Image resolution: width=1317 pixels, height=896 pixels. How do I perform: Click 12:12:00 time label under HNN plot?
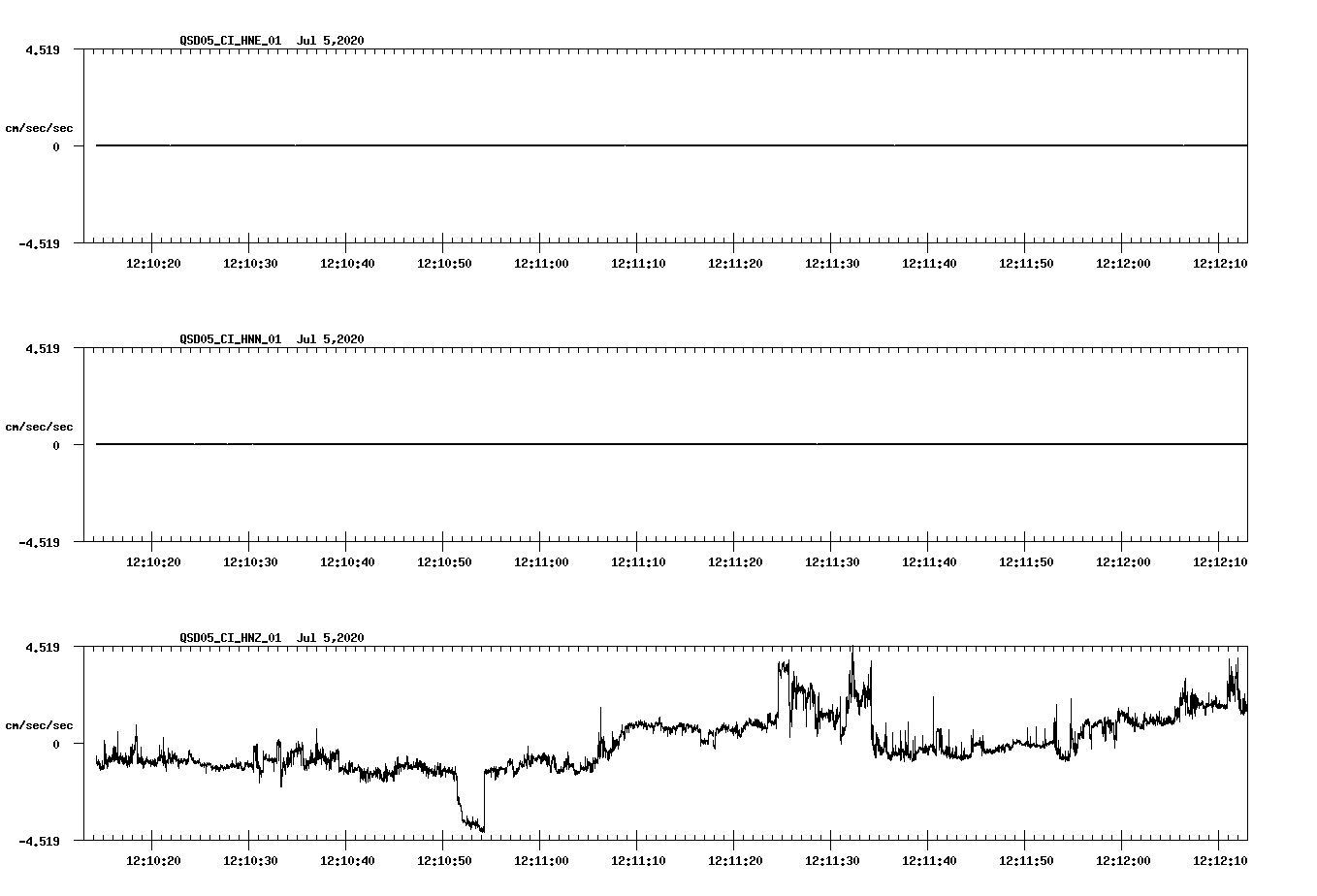1123,561
